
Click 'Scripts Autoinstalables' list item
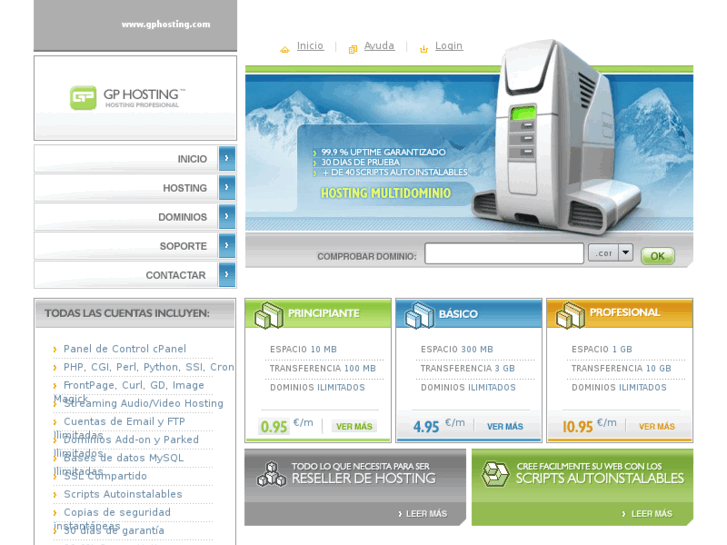point(123,494)
